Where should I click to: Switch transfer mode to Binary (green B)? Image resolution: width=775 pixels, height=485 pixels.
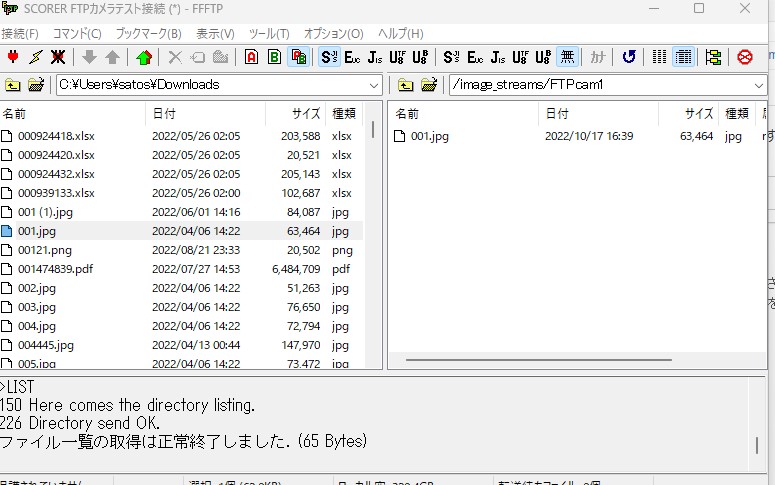273,57
